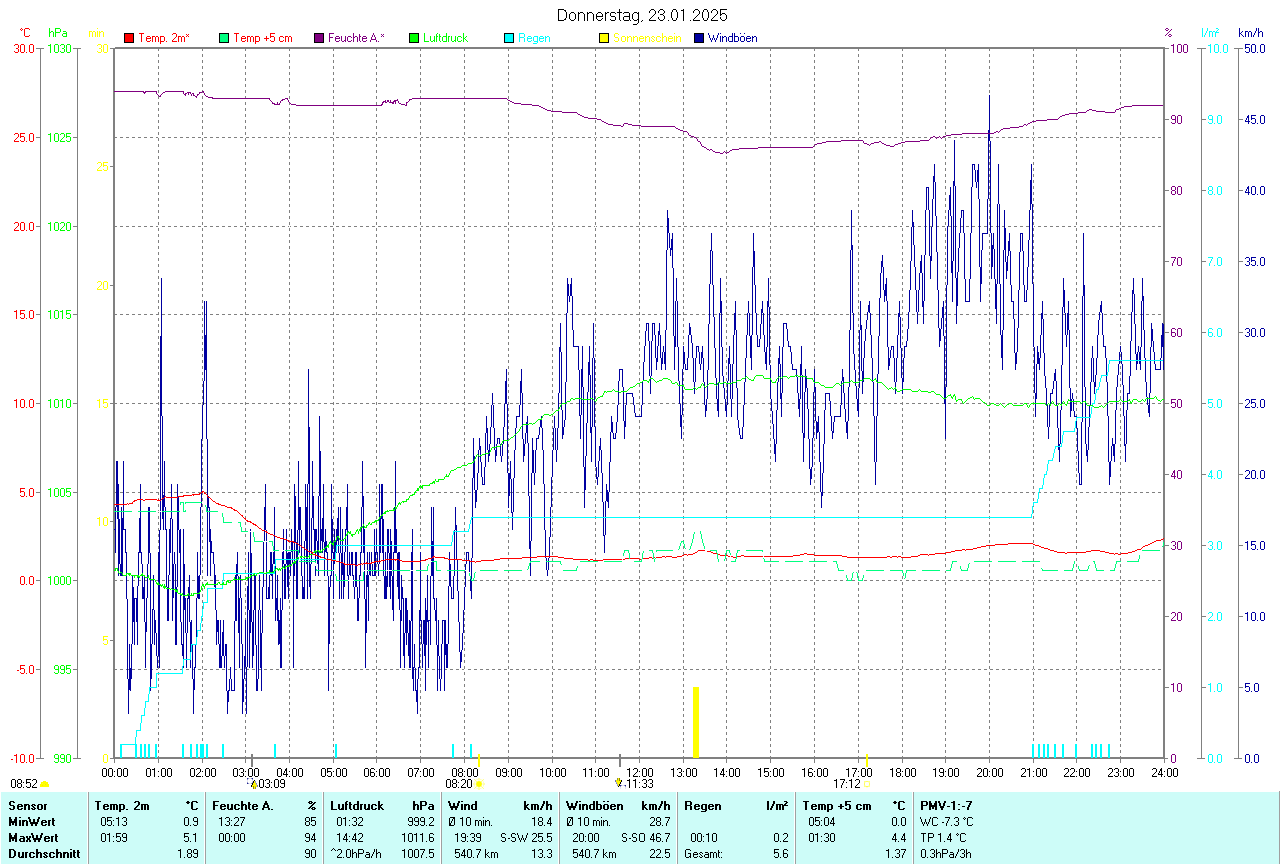This screenshot has width=1280, height=864.
Task: Click the rain total value 5.6
Action: (x=779, y=853)
